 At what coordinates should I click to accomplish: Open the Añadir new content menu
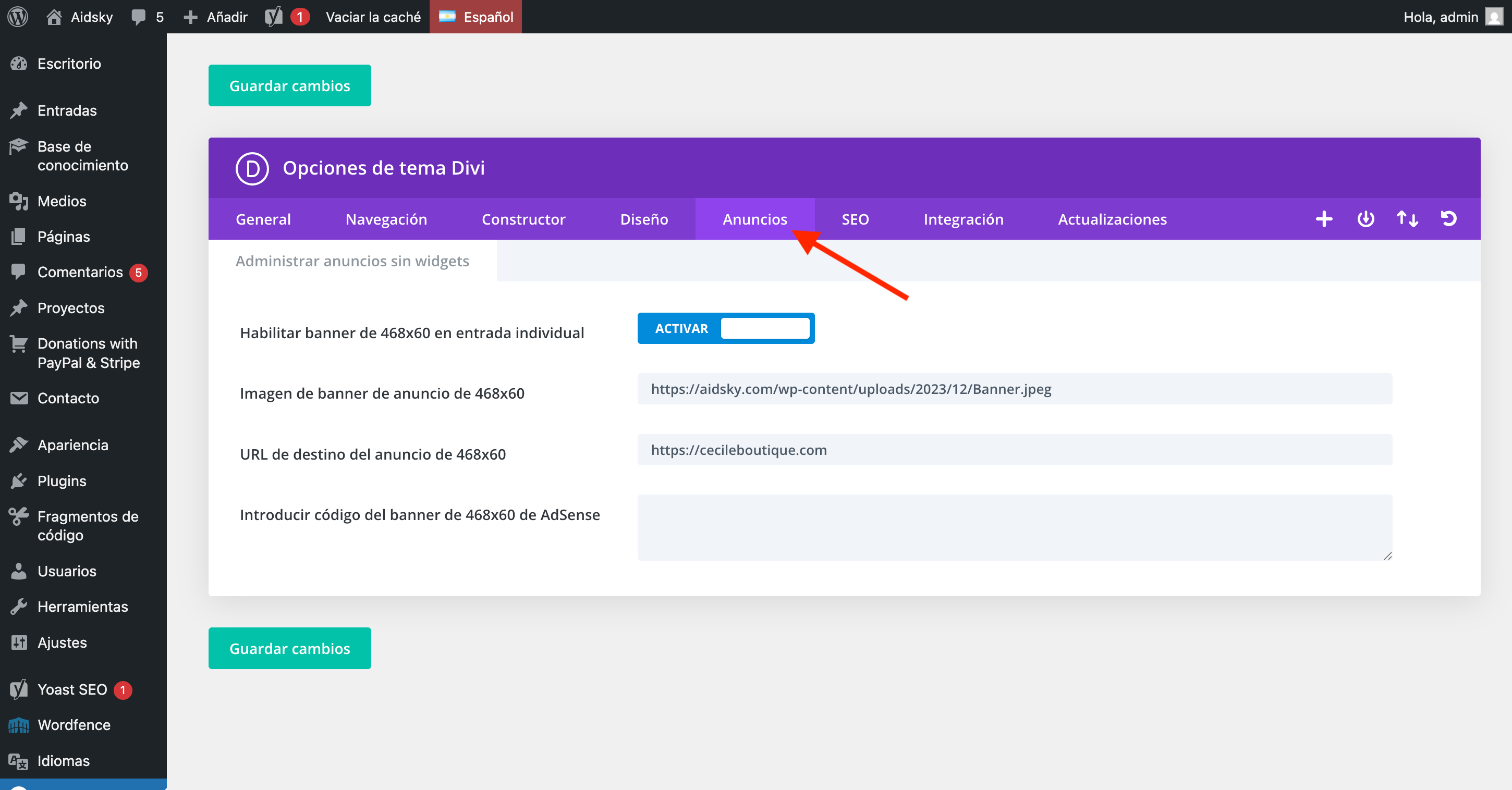pos(215,17)
